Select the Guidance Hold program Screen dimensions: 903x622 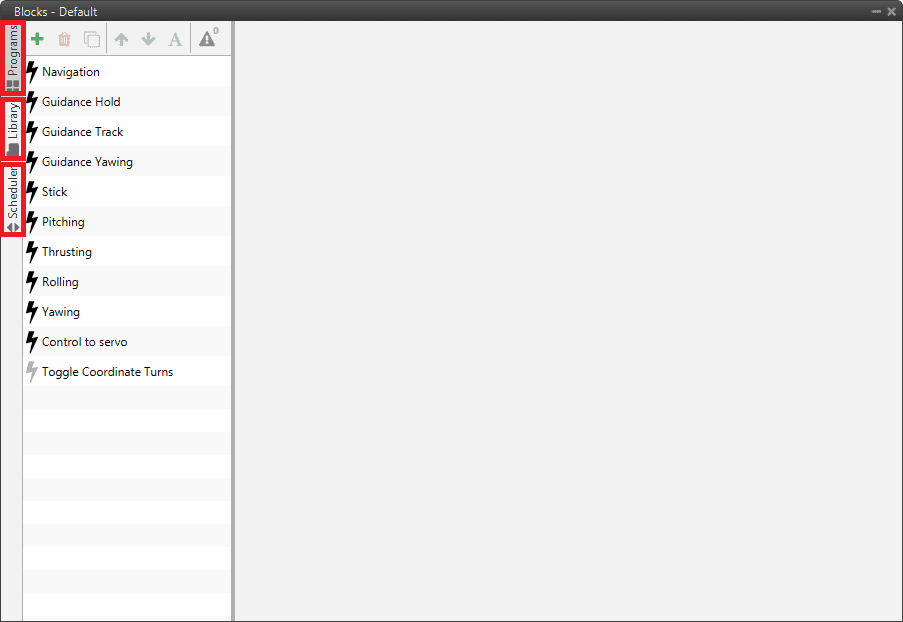[x=127, y=102]
